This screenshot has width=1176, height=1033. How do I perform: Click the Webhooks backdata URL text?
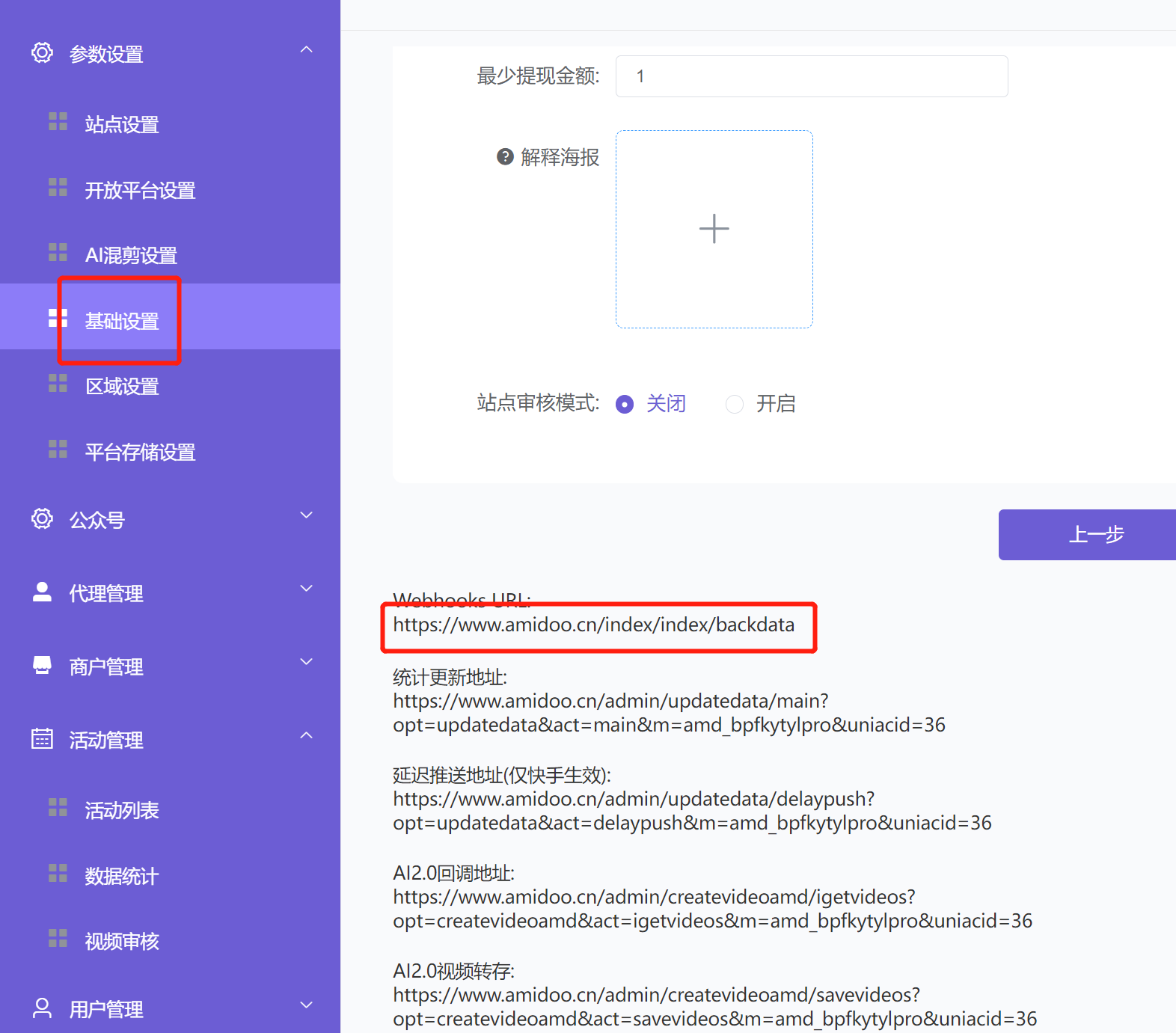[594, 625]
